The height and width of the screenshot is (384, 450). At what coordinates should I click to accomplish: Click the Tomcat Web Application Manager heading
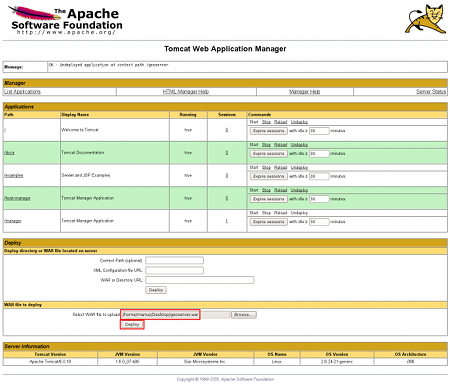pos(225,49)
